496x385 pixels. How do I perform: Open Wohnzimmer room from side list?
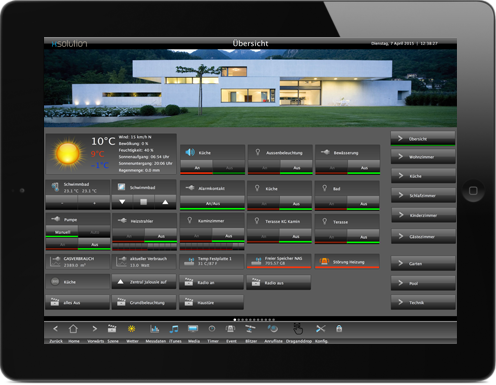(423, 157)
